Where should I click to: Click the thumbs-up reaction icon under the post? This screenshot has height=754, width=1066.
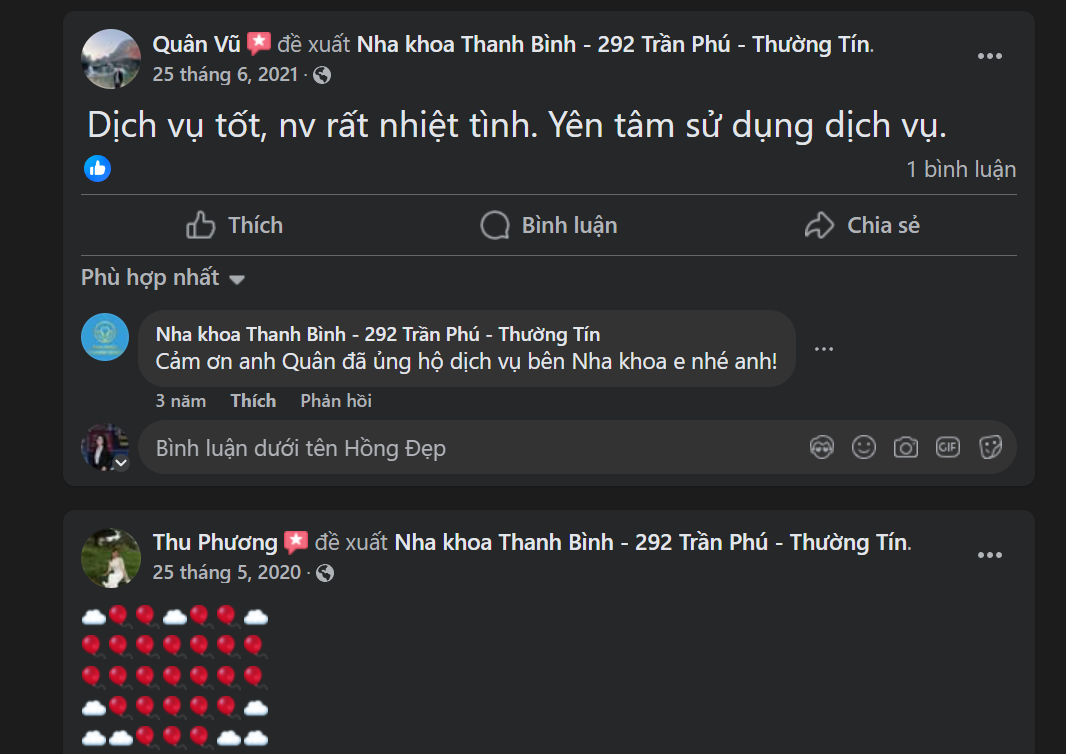click(x=95, y=168)
